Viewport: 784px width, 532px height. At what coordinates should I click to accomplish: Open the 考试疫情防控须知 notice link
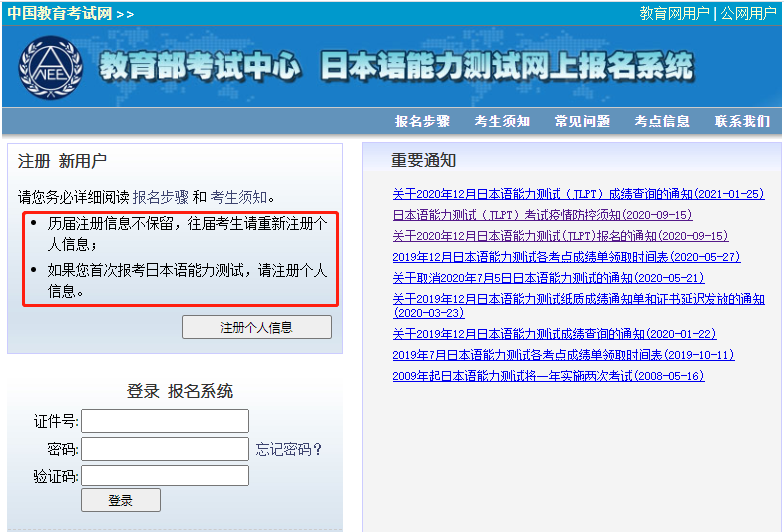coord(541,215)
